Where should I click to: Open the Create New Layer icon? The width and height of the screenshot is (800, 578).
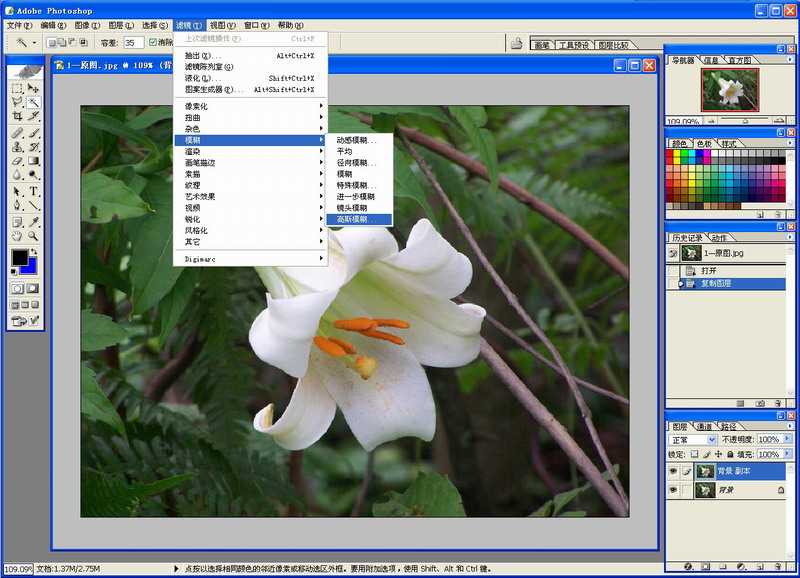[758, 567]
